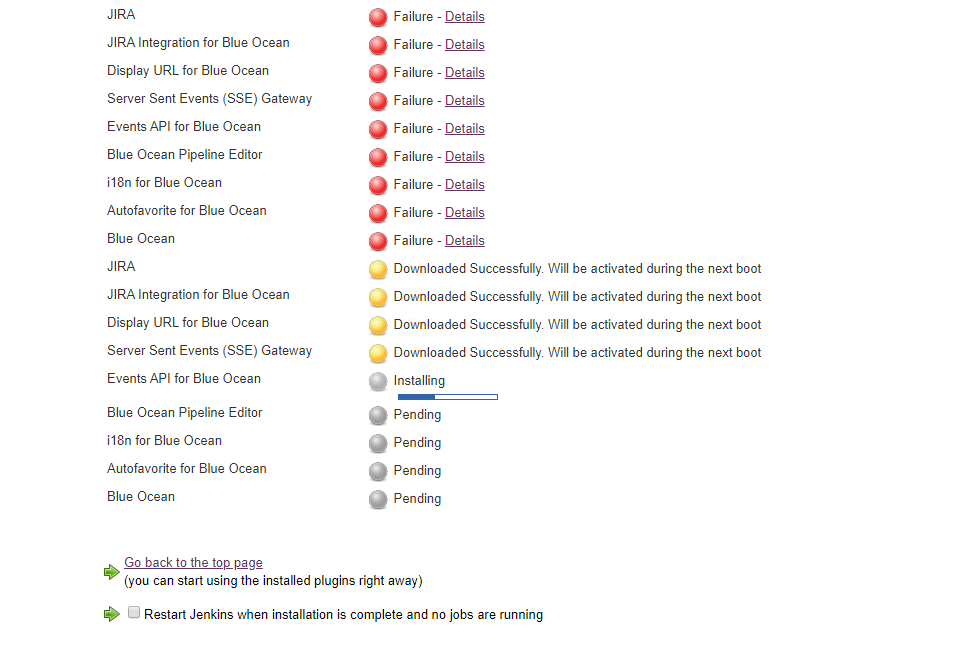View failure Details for Display URL for Blue Ocean
This screenshot has height=664, width=970.
pyautogui.click(x=464, y=73)
